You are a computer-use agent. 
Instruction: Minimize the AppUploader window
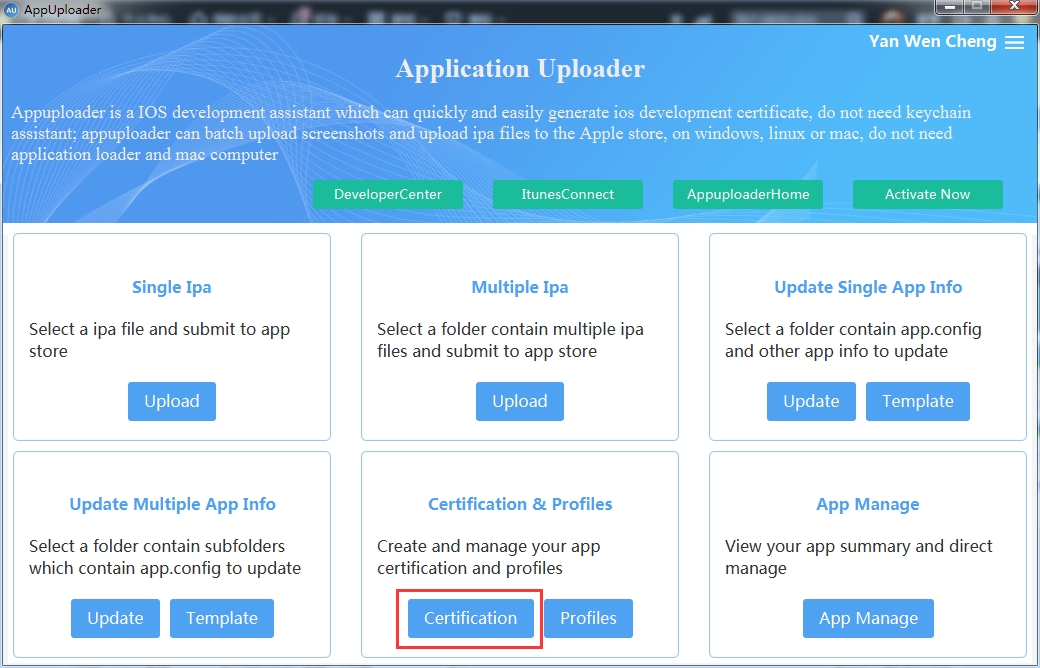point(949,7)
